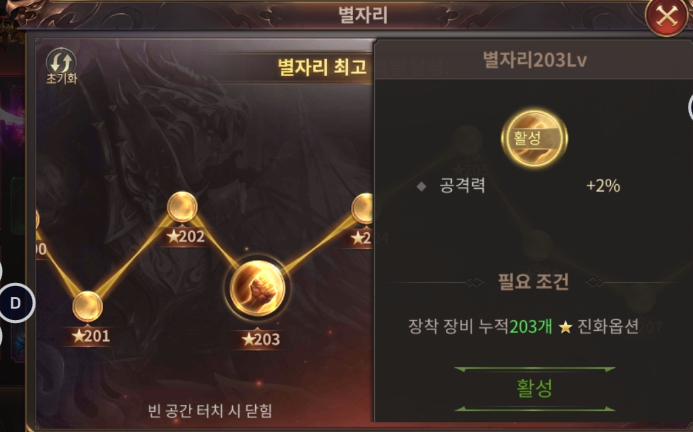Viewport: 693px width, 432px height.
Task: Click the ★202 level label plate
Action: click(x=186, y=237)
